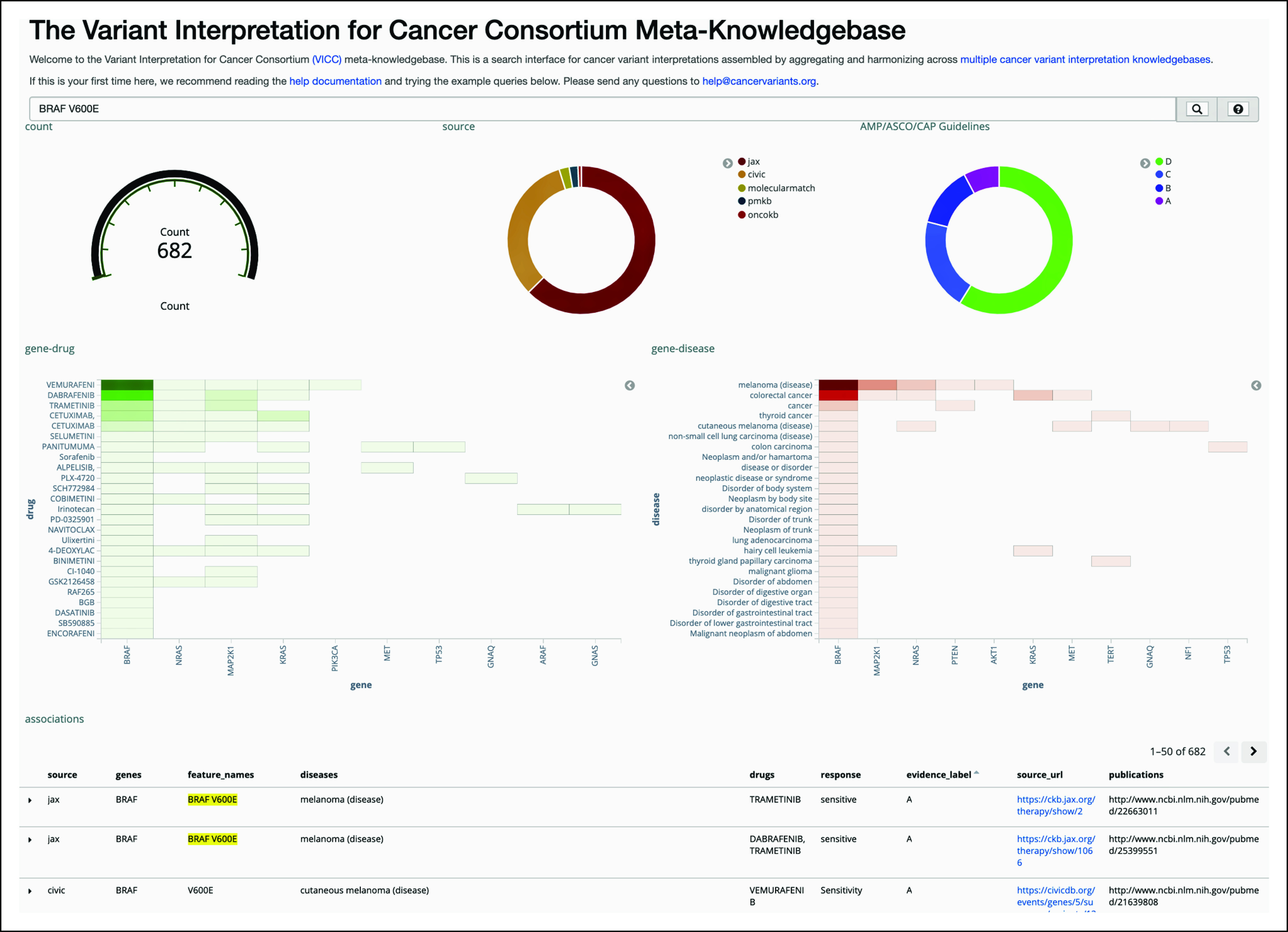
Task: Select oncokb legend color dot
Action: point(742,216)
